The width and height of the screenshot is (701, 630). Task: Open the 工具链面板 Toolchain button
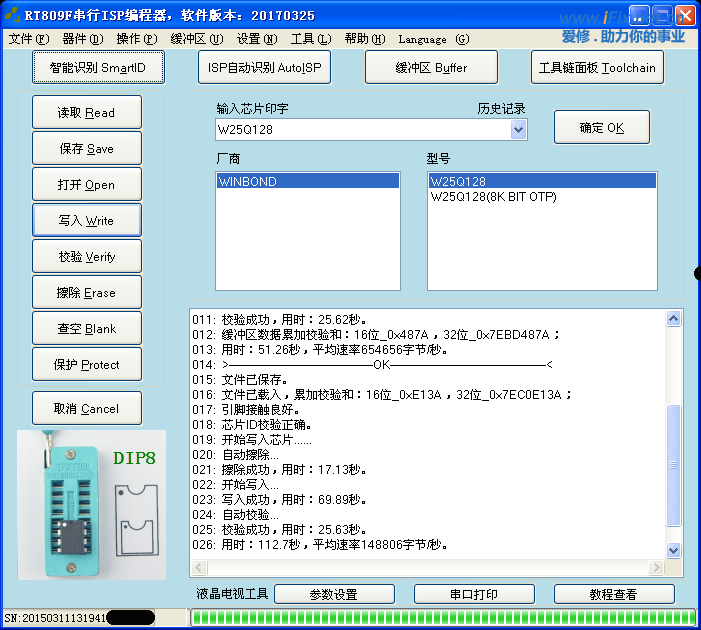coord(597,67)
